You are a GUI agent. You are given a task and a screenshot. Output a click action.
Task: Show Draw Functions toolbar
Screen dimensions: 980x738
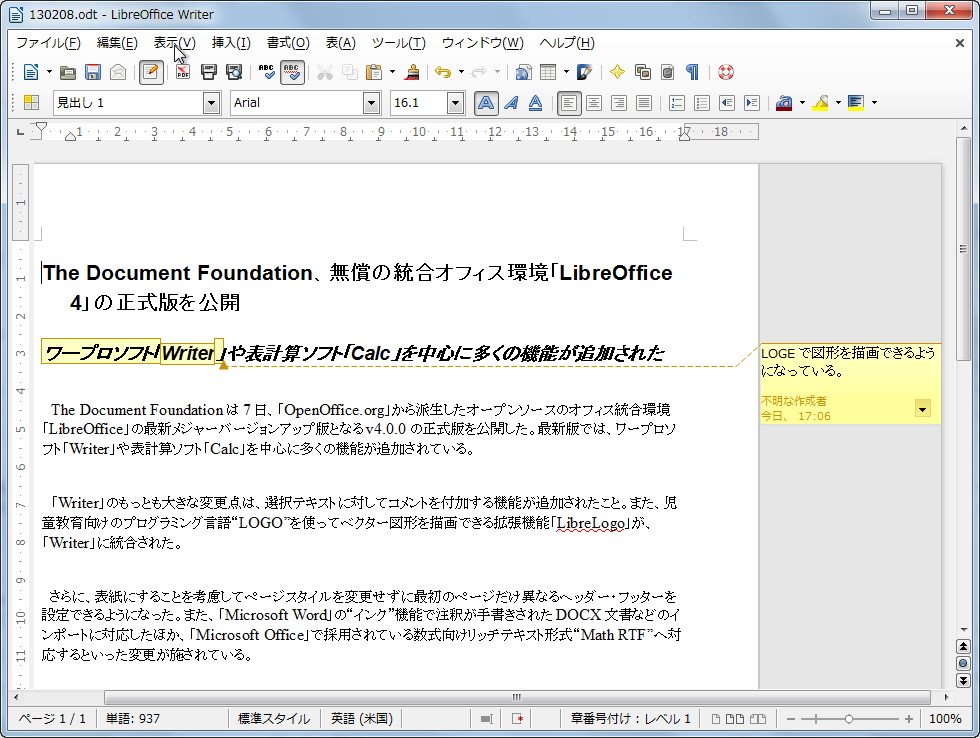point(584,72)
